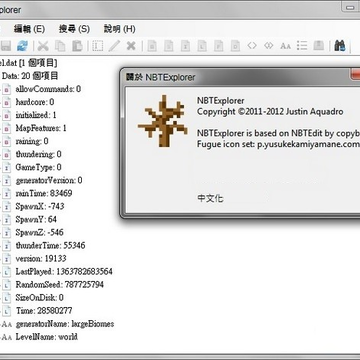The width and height of the screenshot is (360, 360).
Task: Click the Rename tag toolbar icon
Action: (x=97, y=46)
